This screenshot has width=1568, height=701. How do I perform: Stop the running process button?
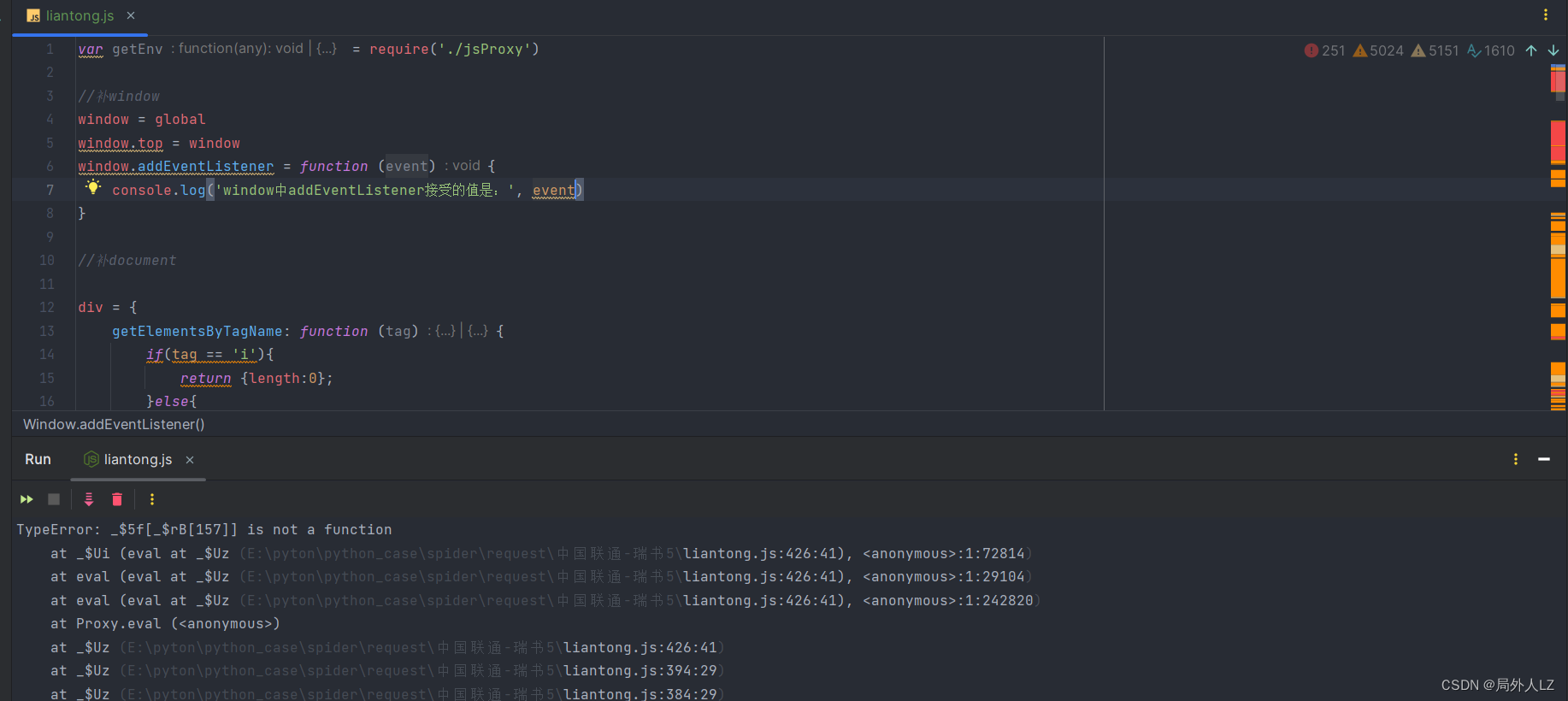coord(54,499)
